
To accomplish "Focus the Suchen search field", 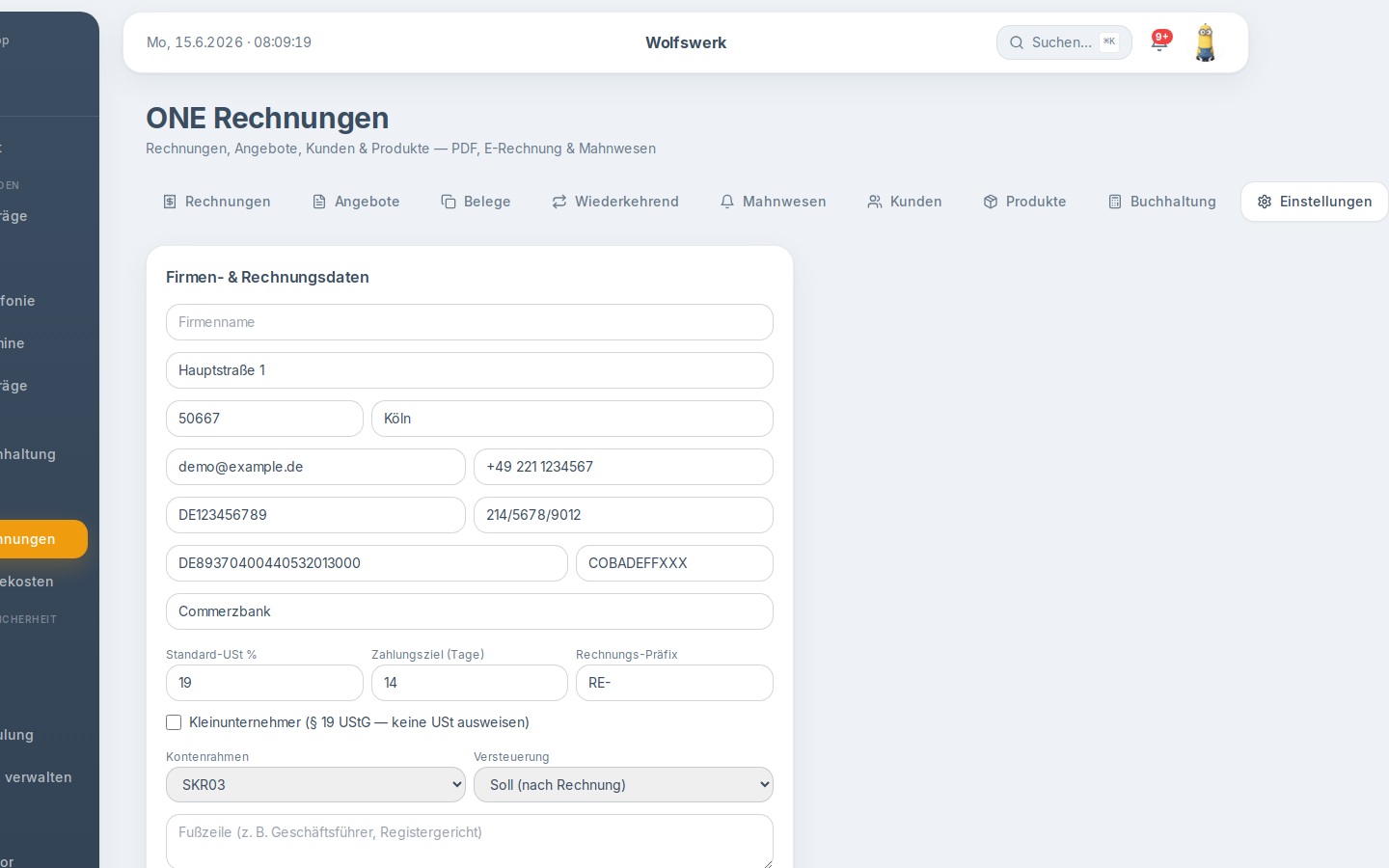I will pyautogui.click(x=1064, y=42).
